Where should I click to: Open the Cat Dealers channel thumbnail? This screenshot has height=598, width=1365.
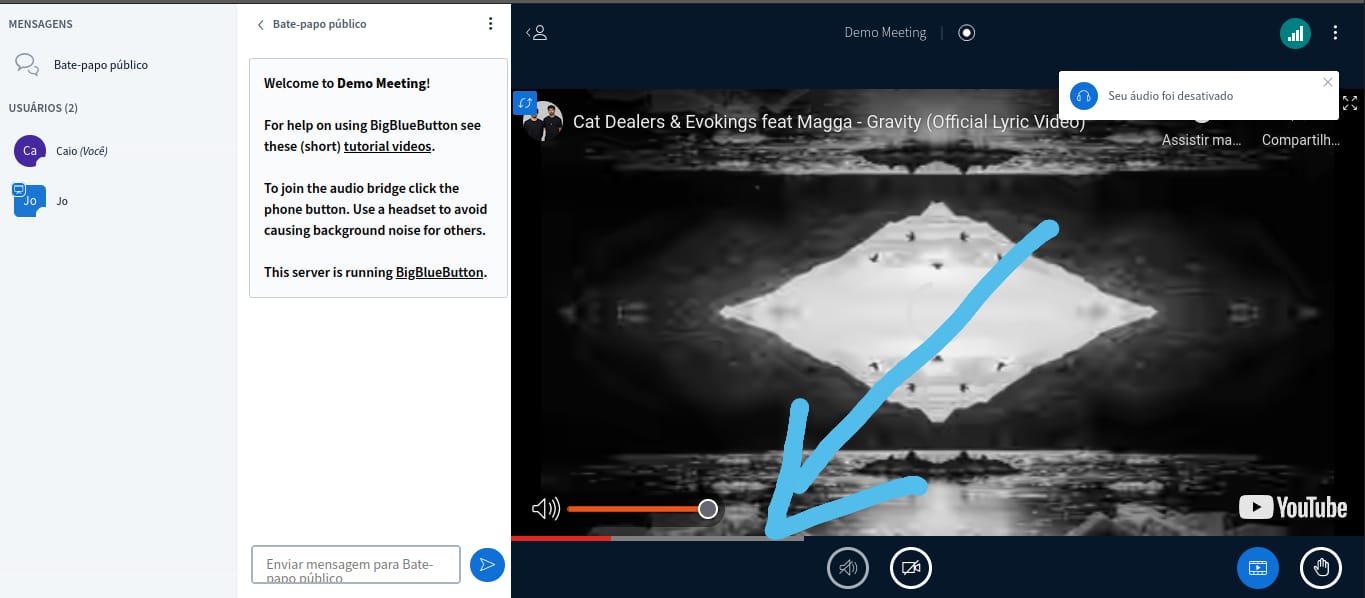(543, 123)
